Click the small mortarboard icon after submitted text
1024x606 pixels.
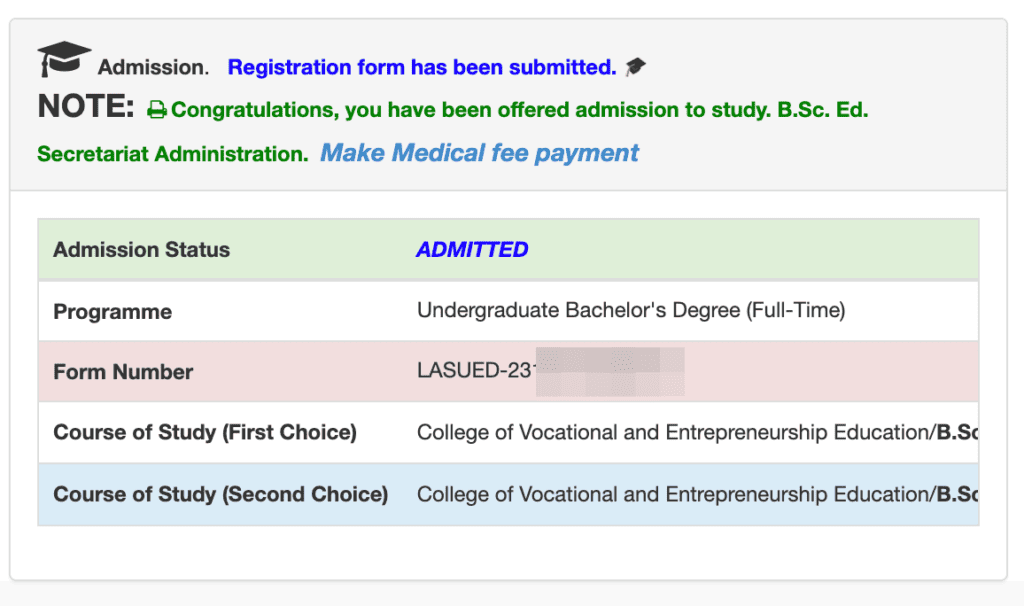pos(636,66)
